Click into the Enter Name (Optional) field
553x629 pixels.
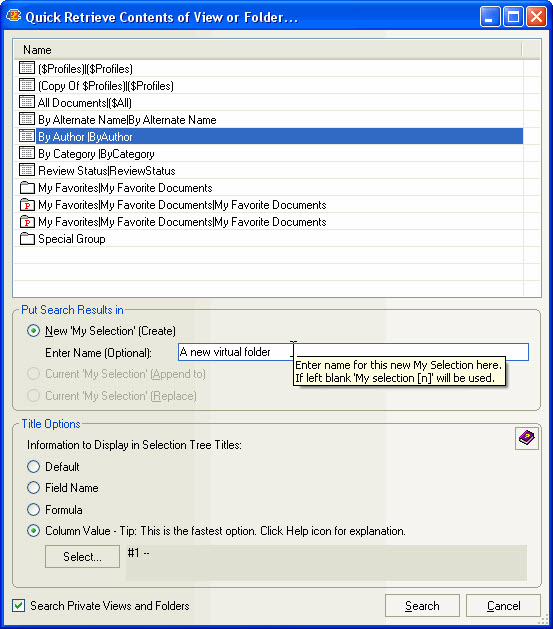353,352
